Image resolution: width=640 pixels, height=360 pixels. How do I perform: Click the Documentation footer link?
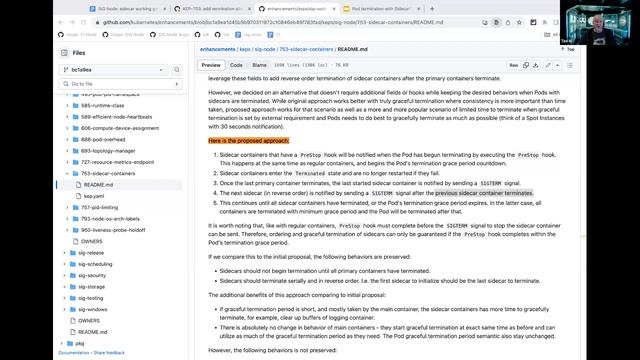tap(74, 353)
